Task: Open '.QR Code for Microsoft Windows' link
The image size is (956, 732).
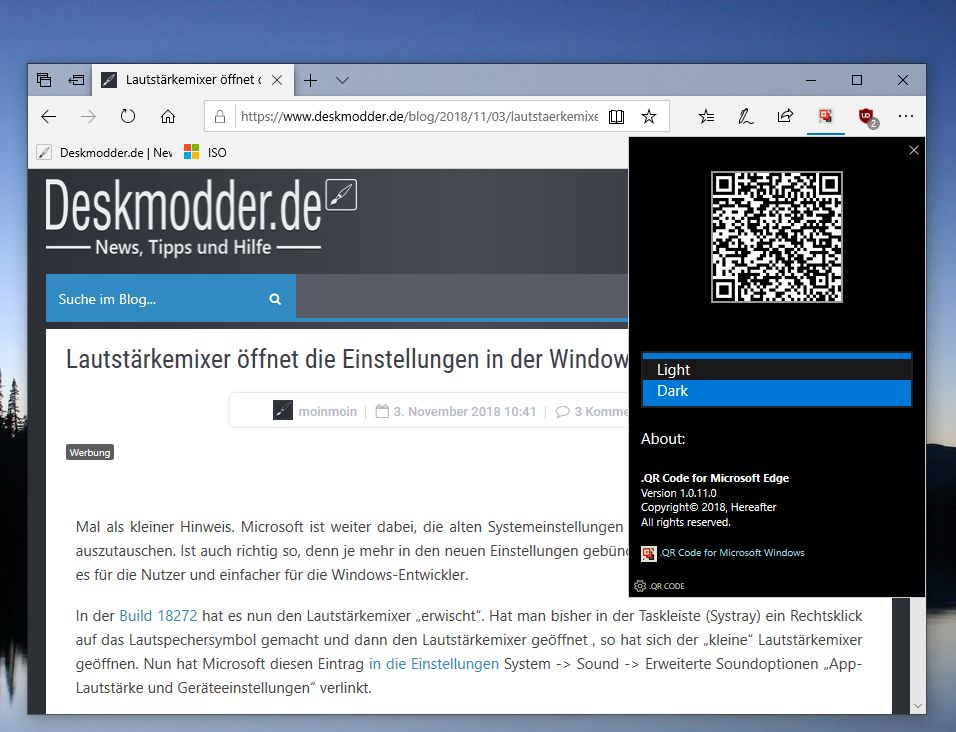Action: click(732, 553)
